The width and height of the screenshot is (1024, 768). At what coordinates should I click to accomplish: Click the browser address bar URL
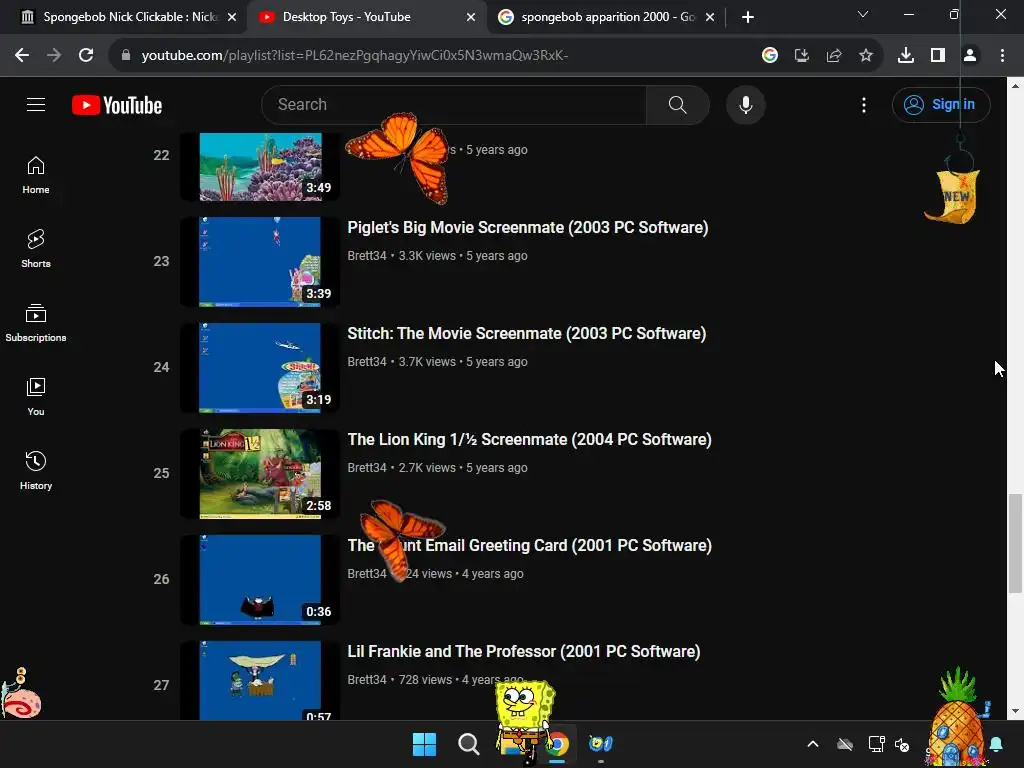(355, 55)
